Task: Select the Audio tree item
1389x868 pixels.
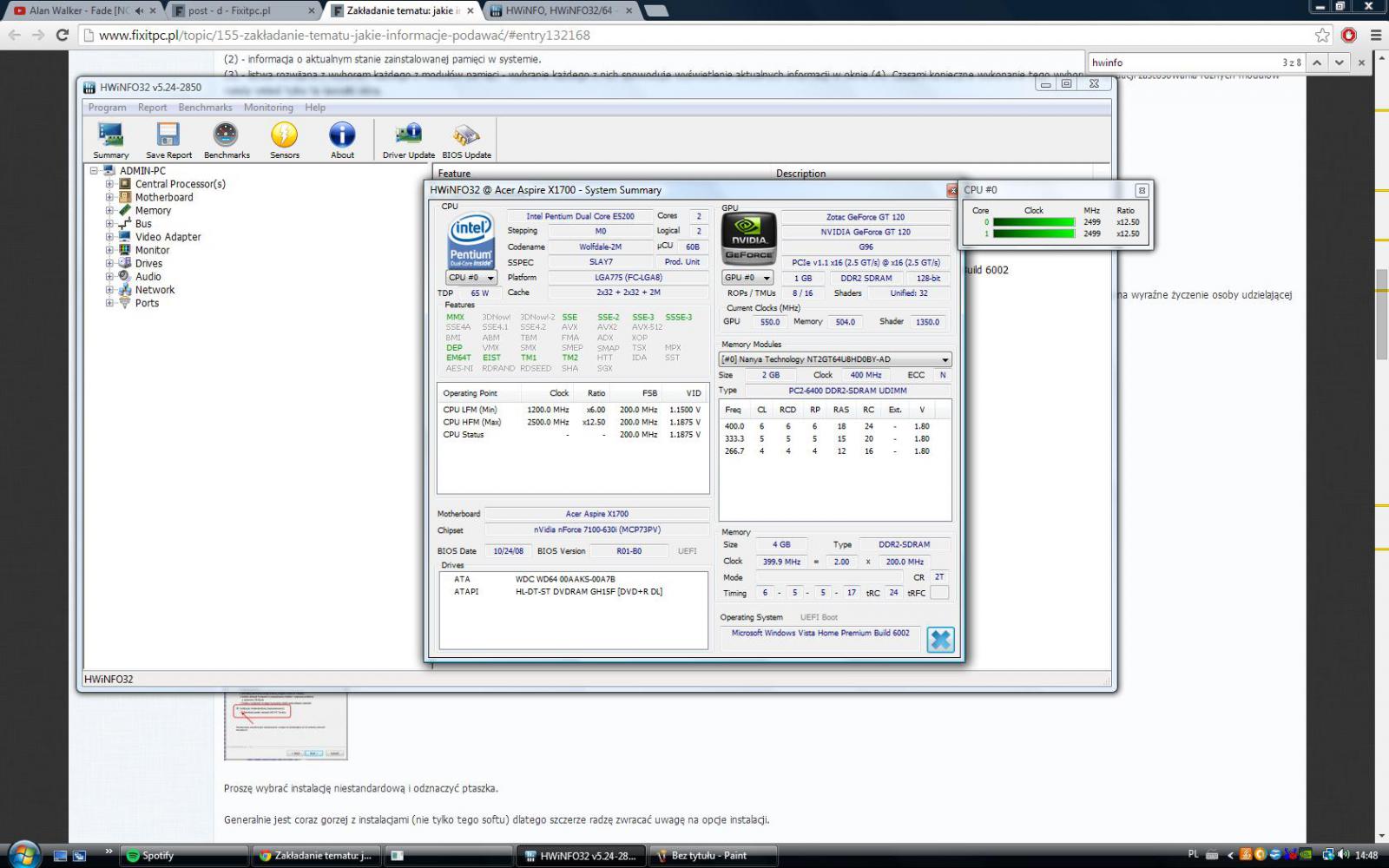Action: (148, 276)
